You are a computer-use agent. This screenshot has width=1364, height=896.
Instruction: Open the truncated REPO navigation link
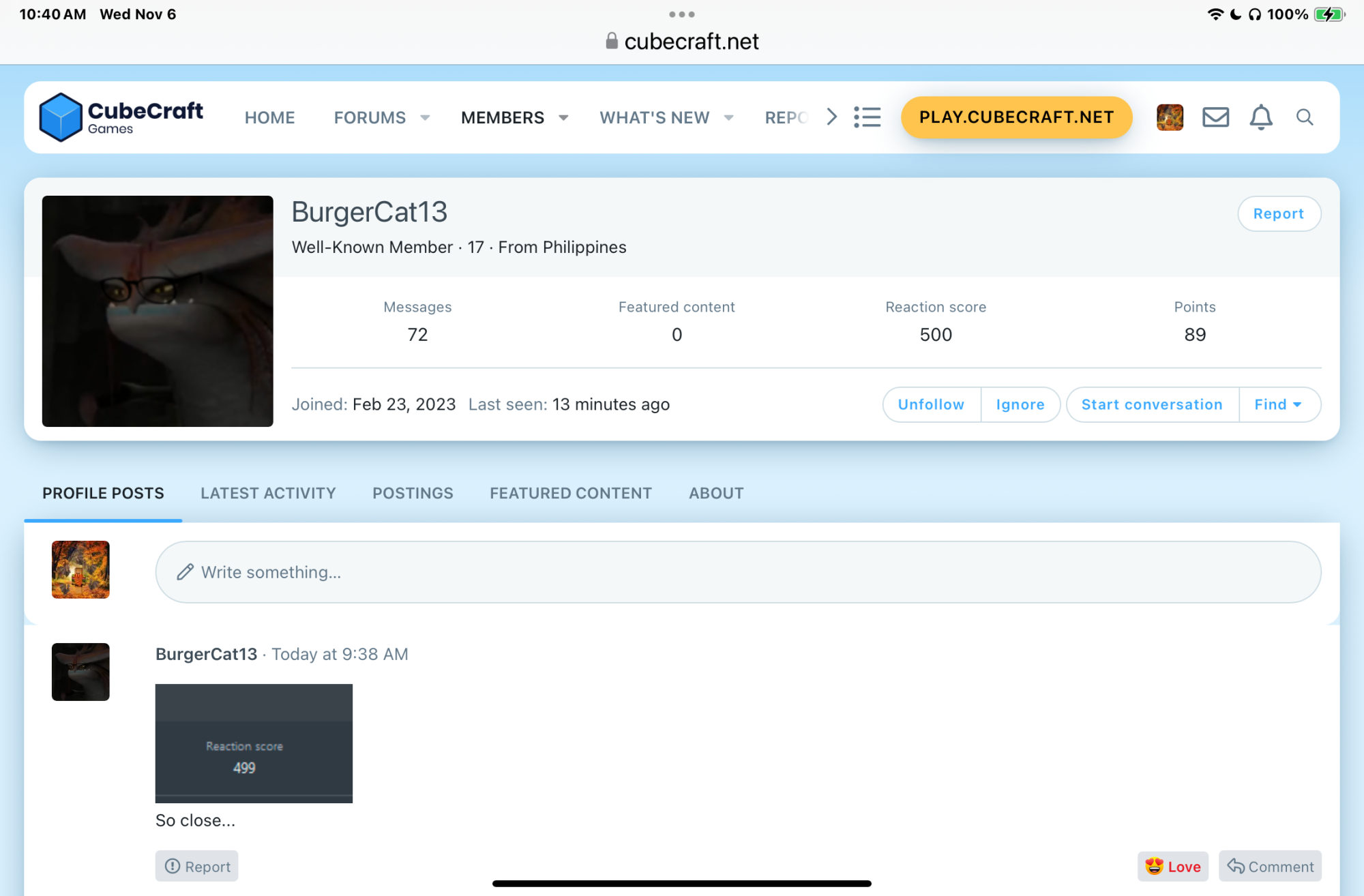click(x=786, y=118)
